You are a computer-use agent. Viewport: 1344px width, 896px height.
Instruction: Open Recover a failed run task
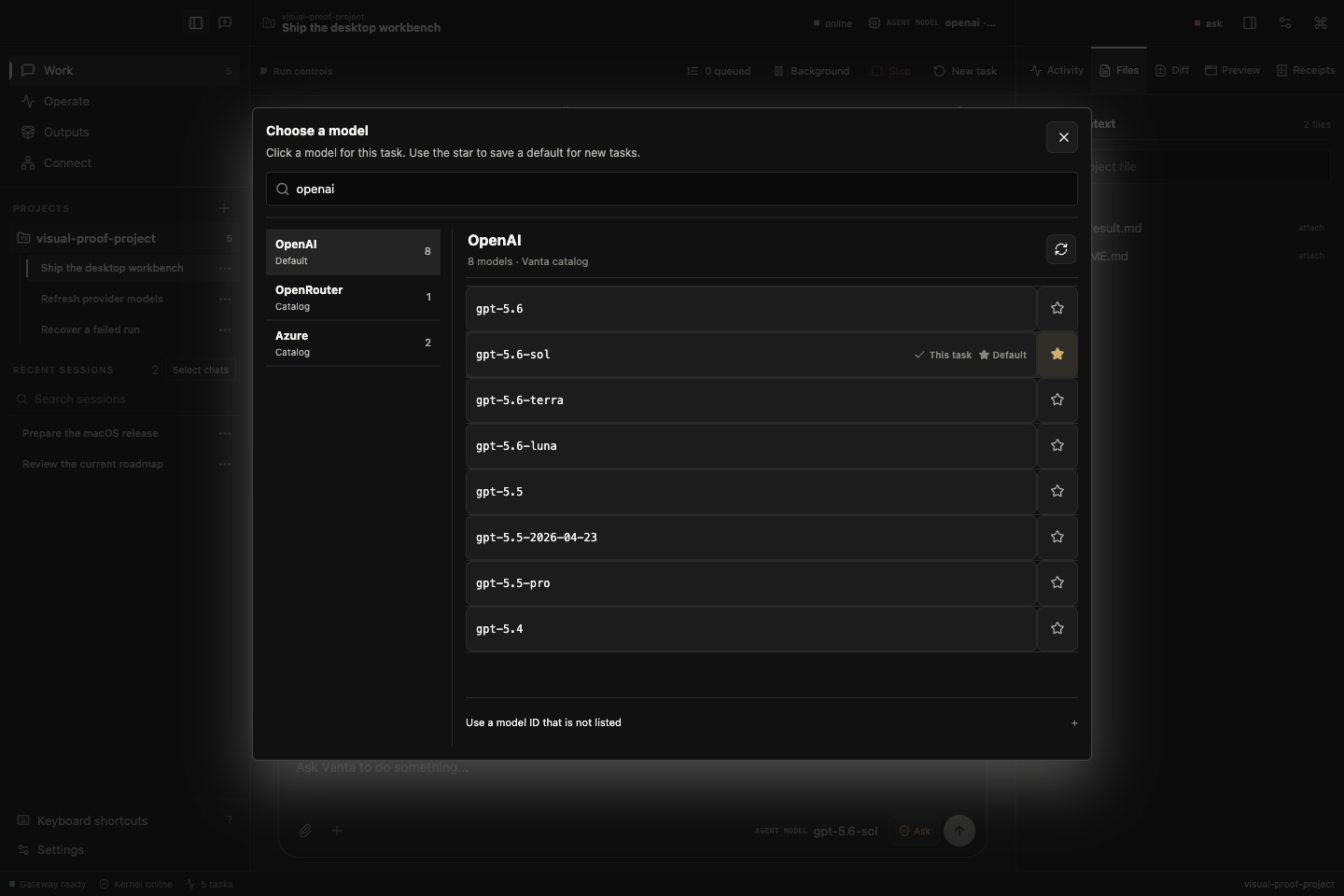coord(91,329)
